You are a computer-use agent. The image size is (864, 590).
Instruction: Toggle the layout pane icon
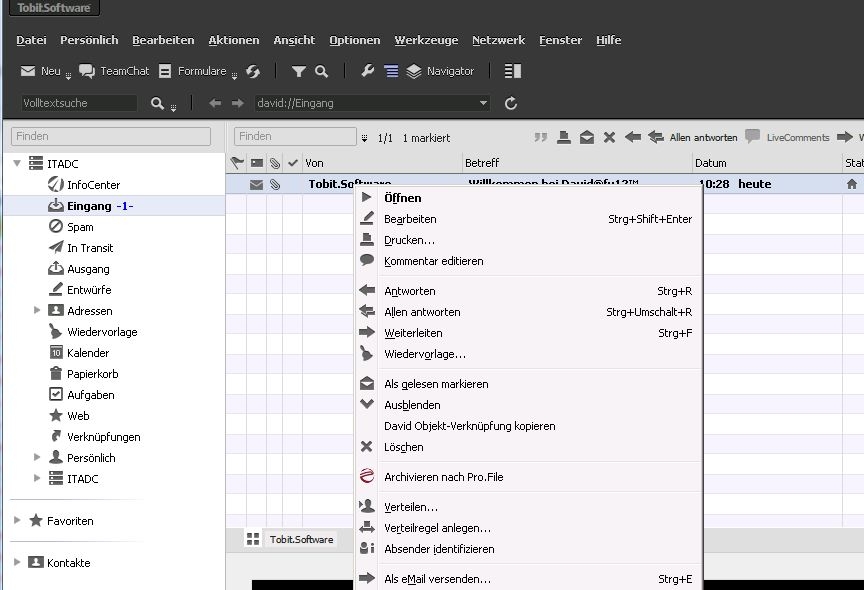tap(513, 71)
